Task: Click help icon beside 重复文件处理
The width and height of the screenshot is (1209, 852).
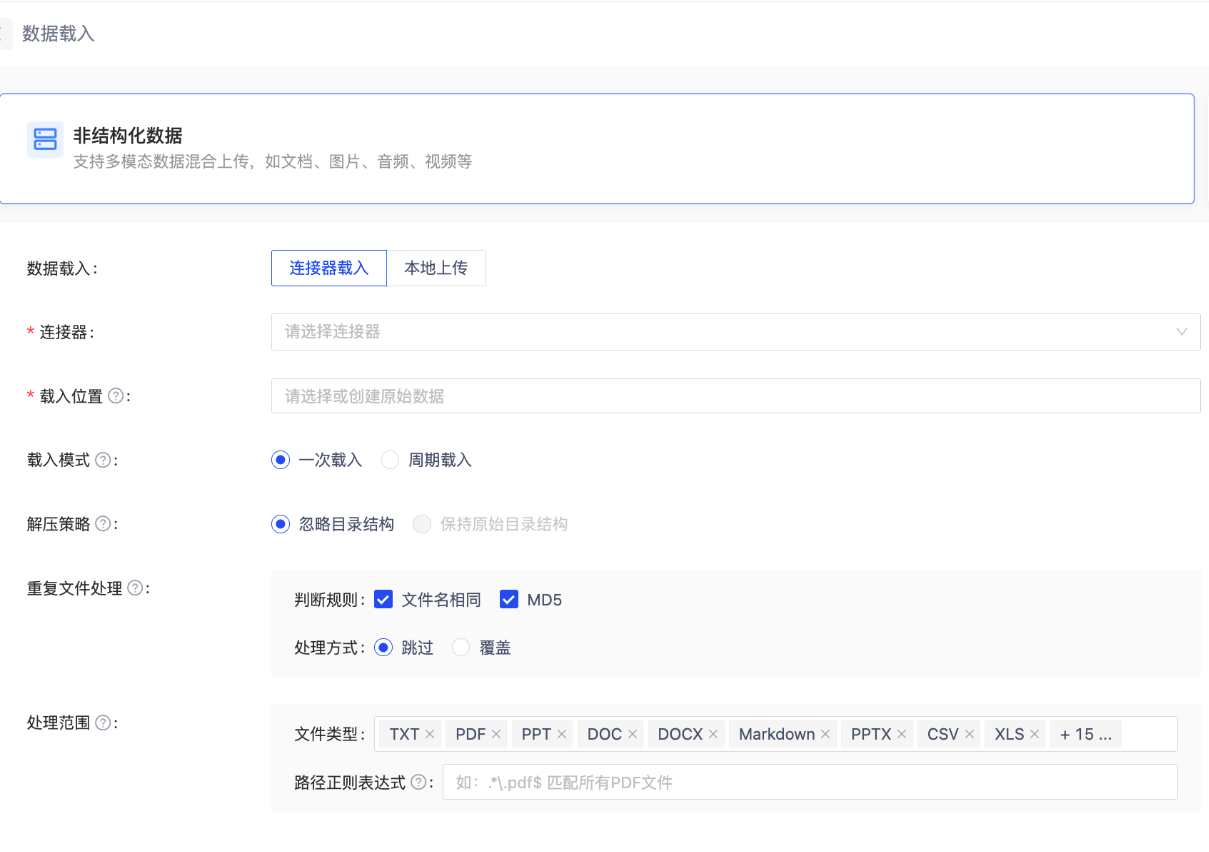Action: click(x=135, y=588)
